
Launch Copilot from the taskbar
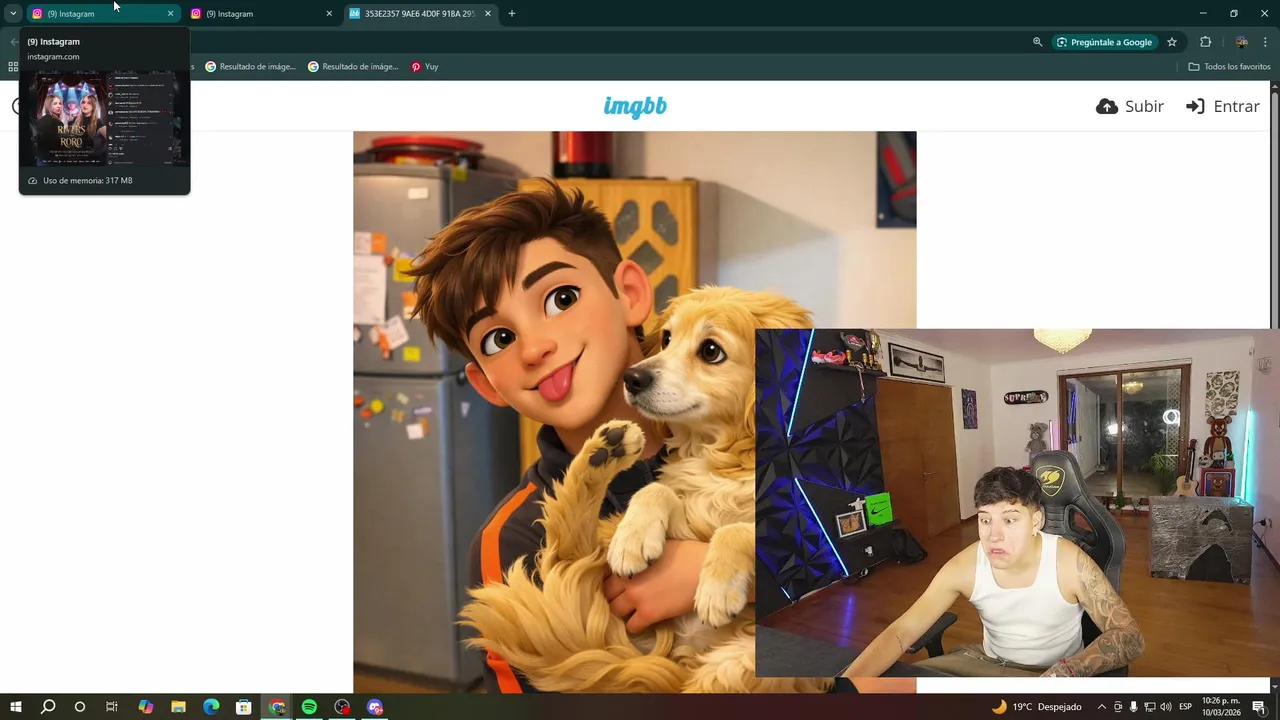click(146, 707)
